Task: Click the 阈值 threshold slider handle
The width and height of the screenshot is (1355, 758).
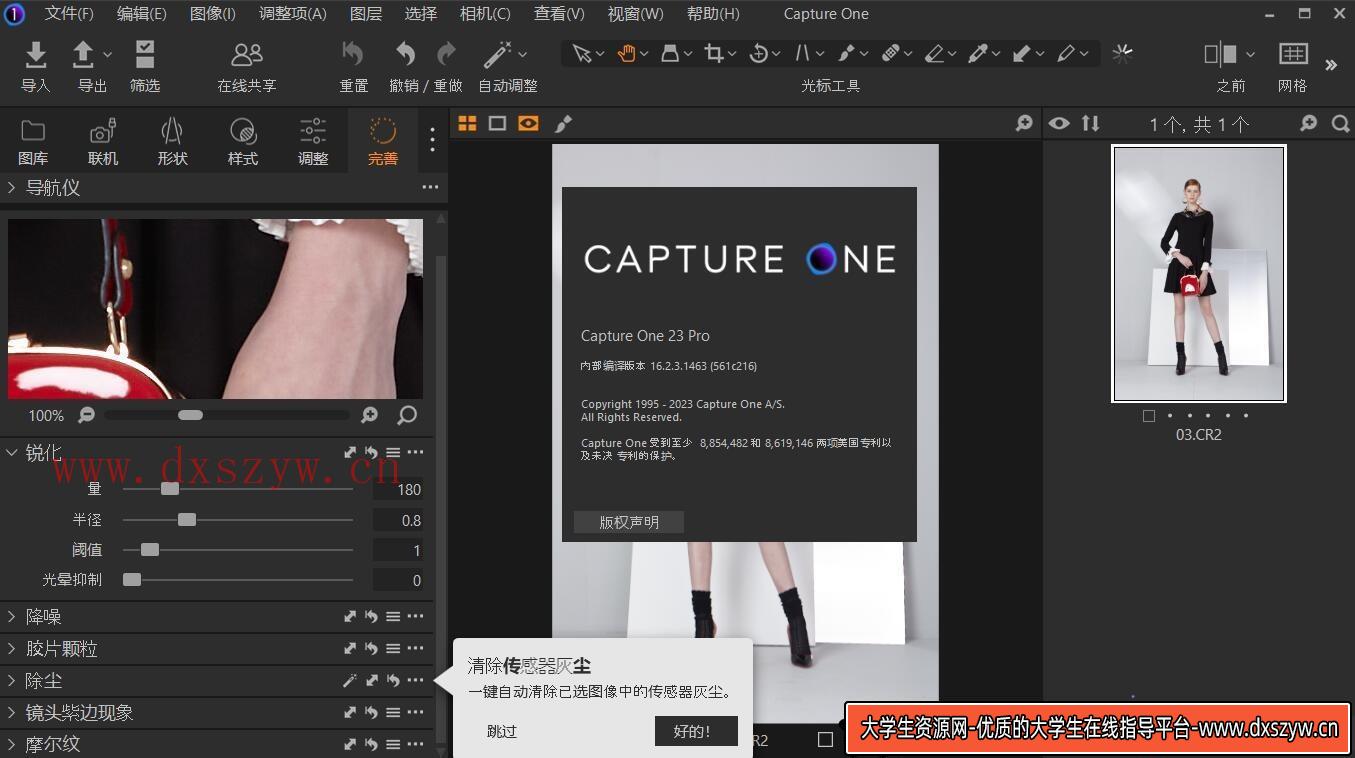Action: coord(150,549)
